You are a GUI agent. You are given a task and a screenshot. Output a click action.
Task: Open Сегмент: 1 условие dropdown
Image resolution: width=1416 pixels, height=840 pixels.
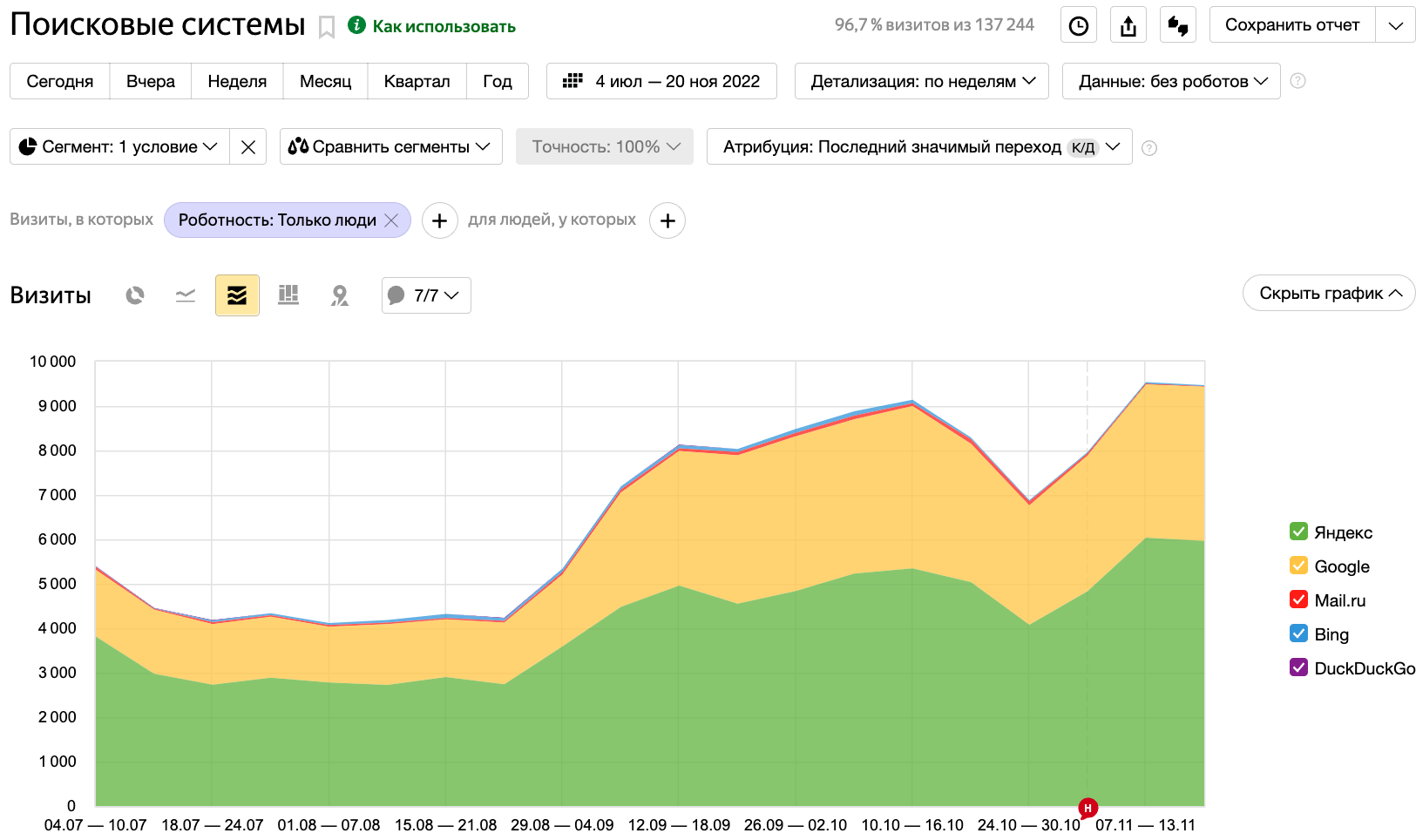click(x=119, y=147)
